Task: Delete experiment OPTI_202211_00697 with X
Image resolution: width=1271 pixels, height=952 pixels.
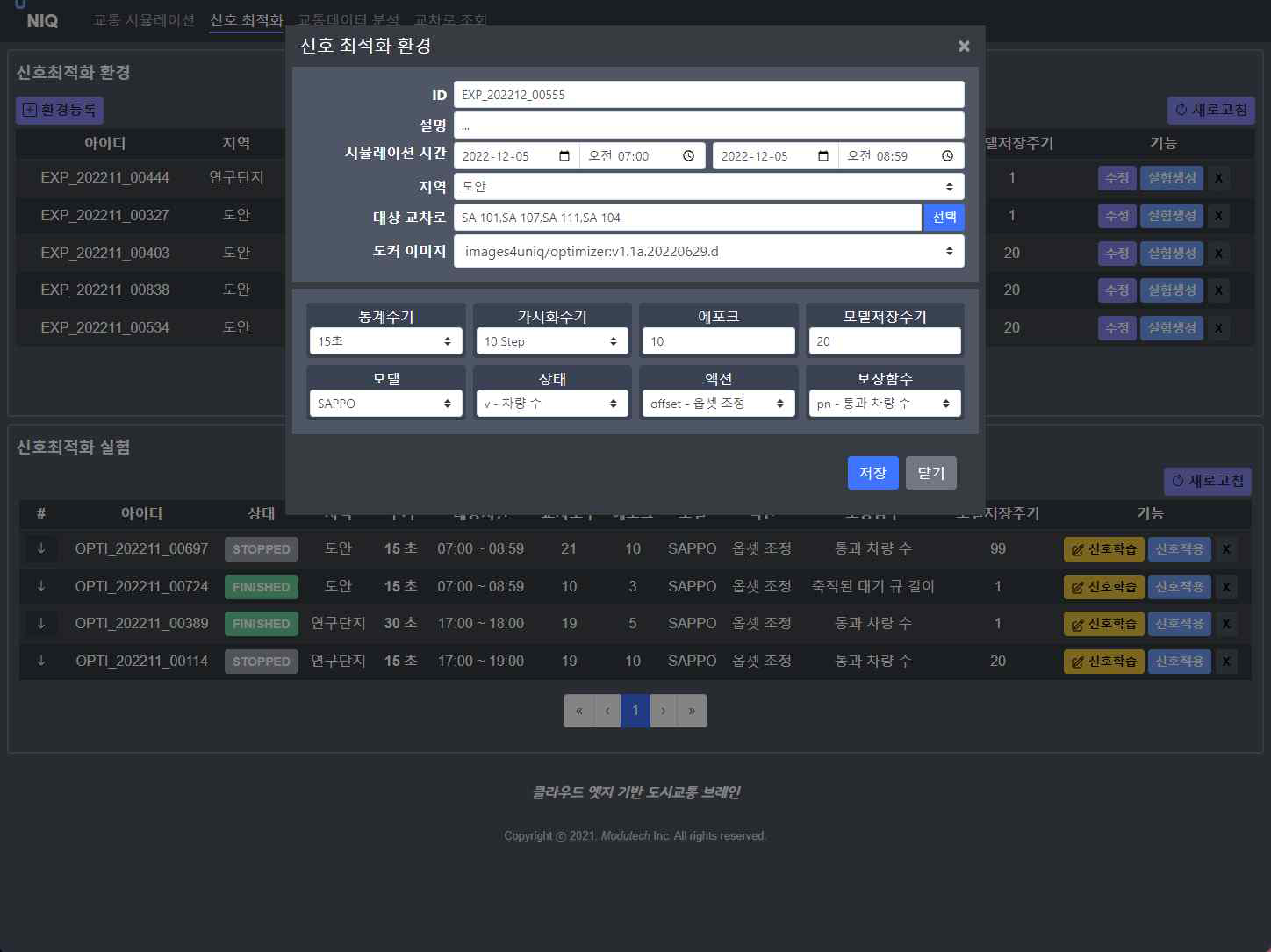Action: pos(1226,549)
